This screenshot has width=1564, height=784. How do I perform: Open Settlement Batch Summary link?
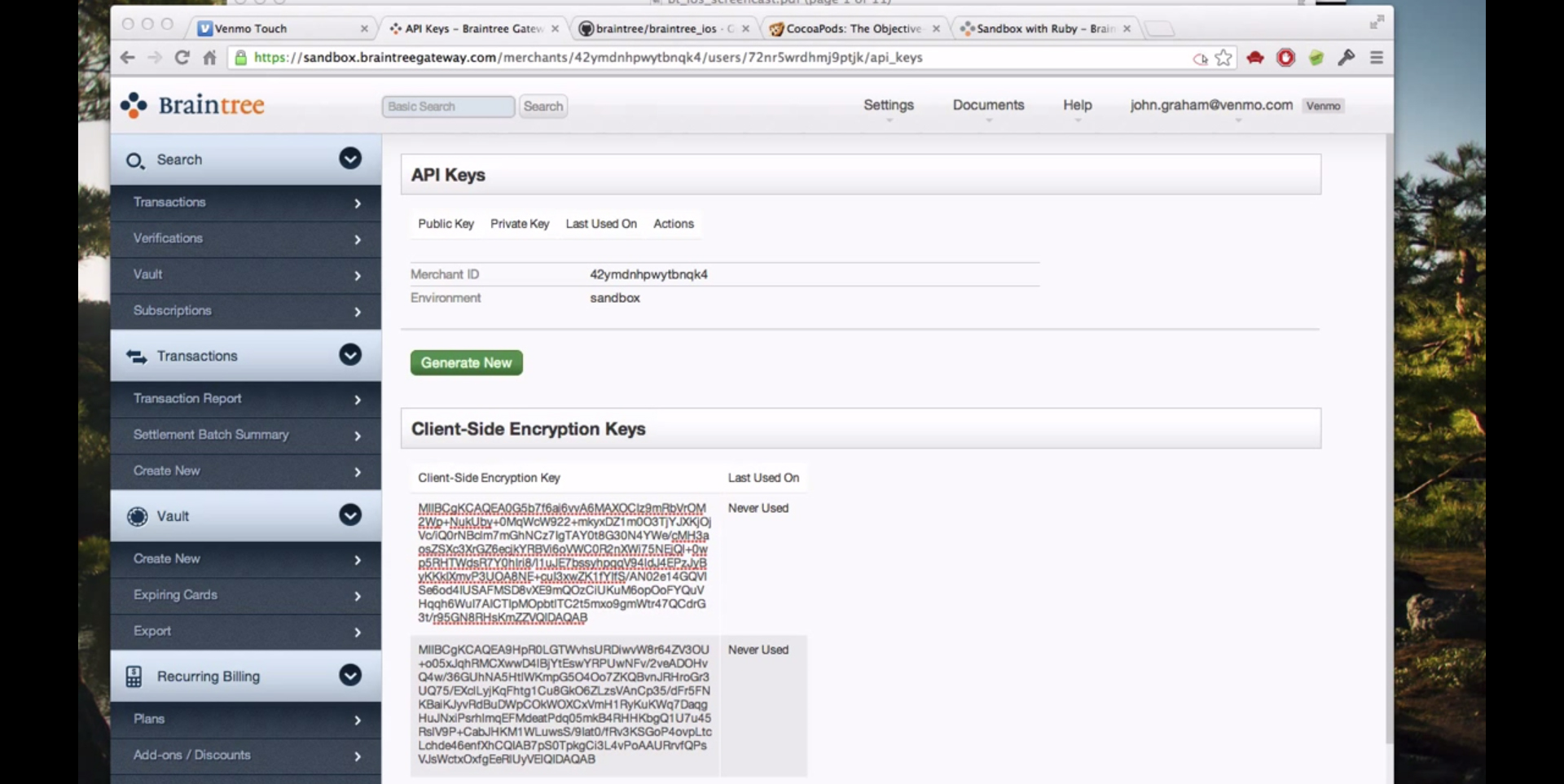point(246,435)
